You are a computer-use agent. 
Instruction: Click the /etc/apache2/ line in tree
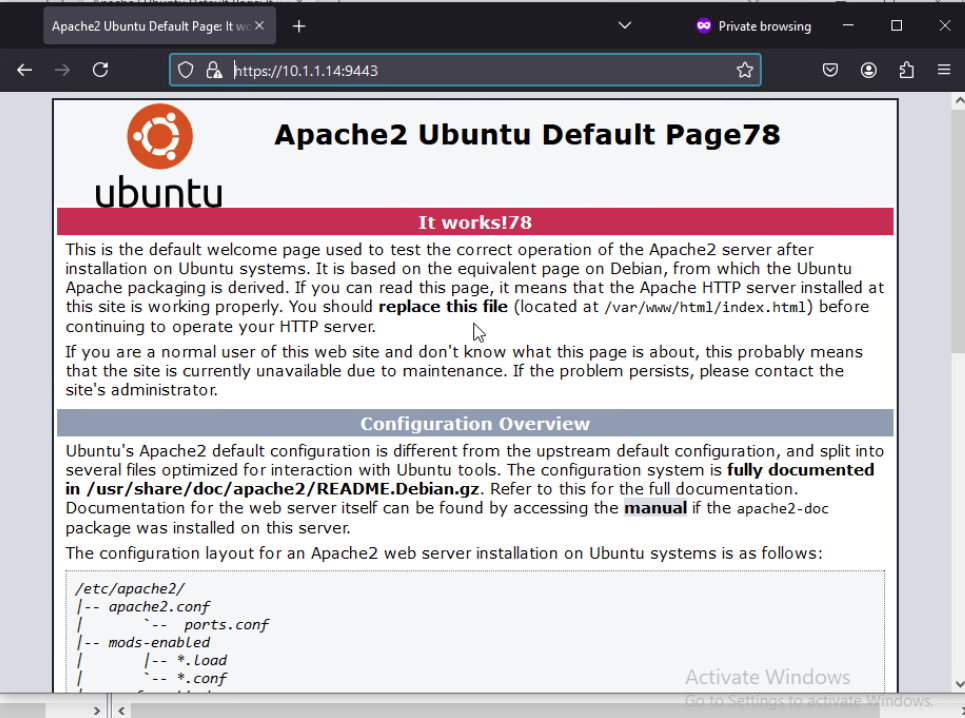[130, 589]
